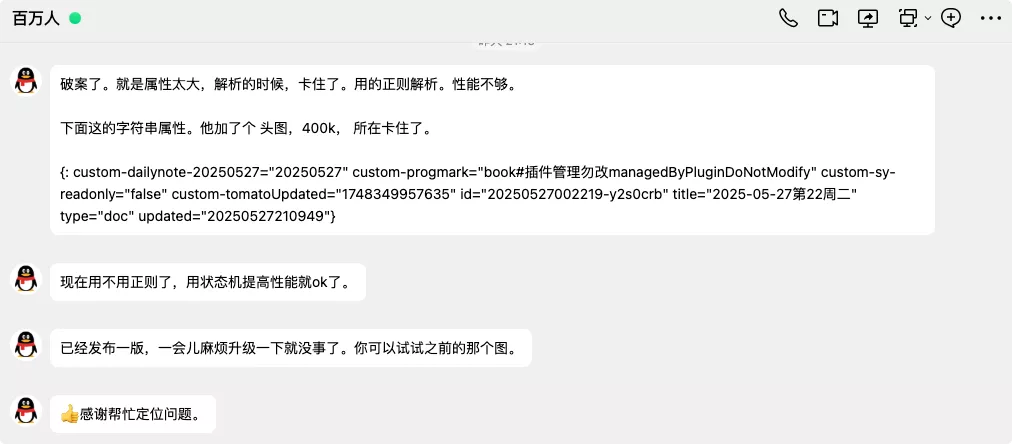Expand the remote control dropdown arrow
1012x444 pixels.
(928, 18)
